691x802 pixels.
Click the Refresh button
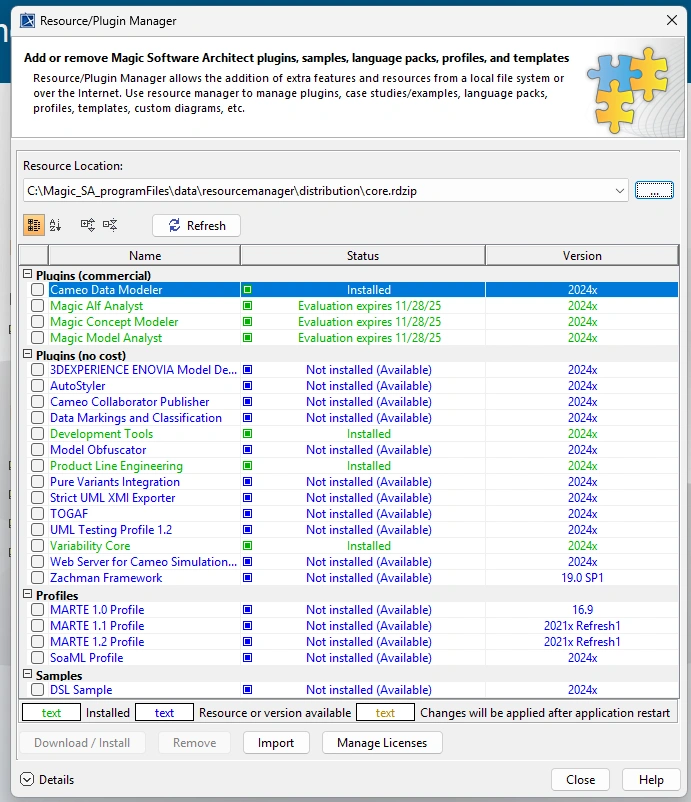point(196,226)
